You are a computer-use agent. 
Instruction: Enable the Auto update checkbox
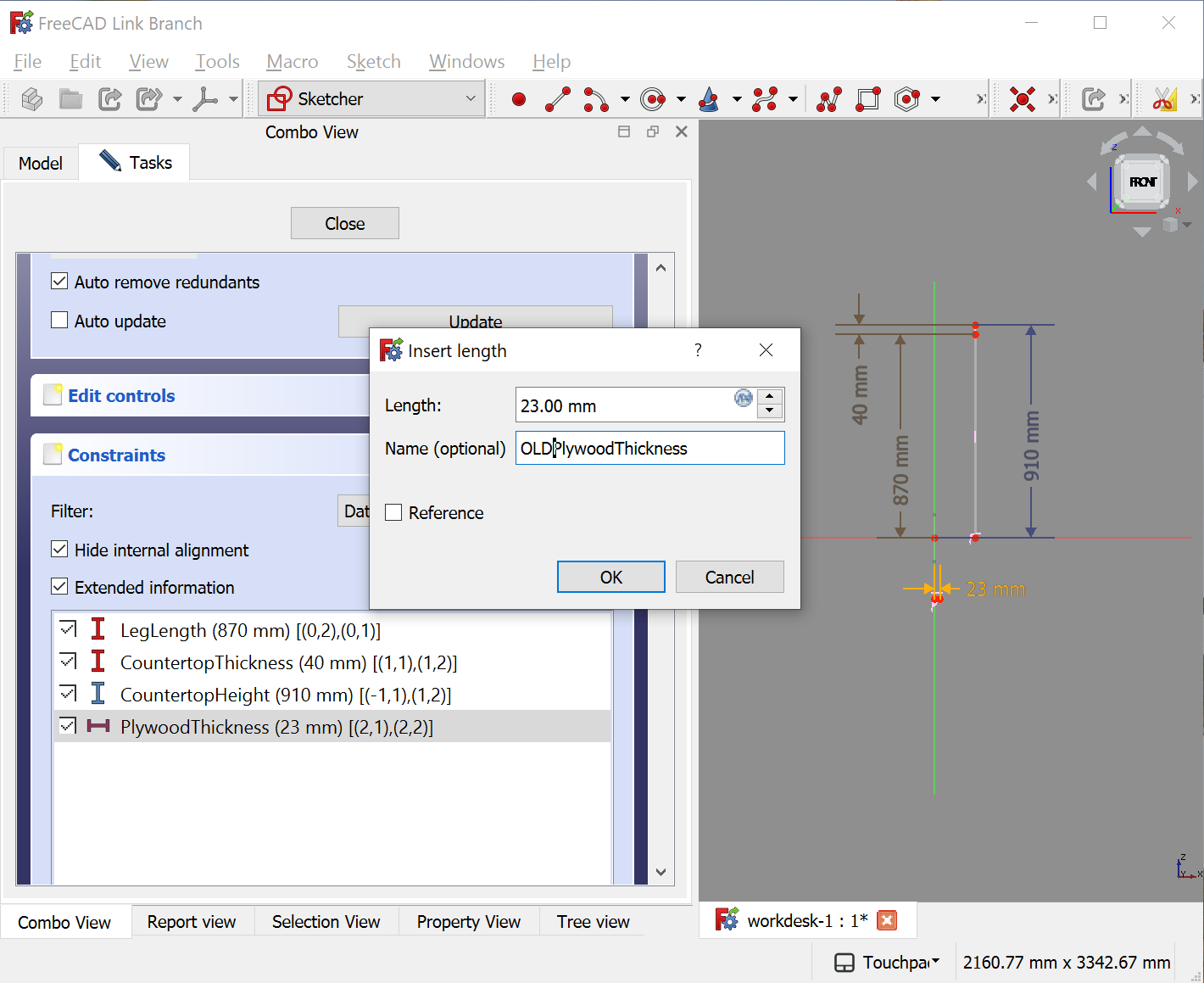click(x=59, y=320)
